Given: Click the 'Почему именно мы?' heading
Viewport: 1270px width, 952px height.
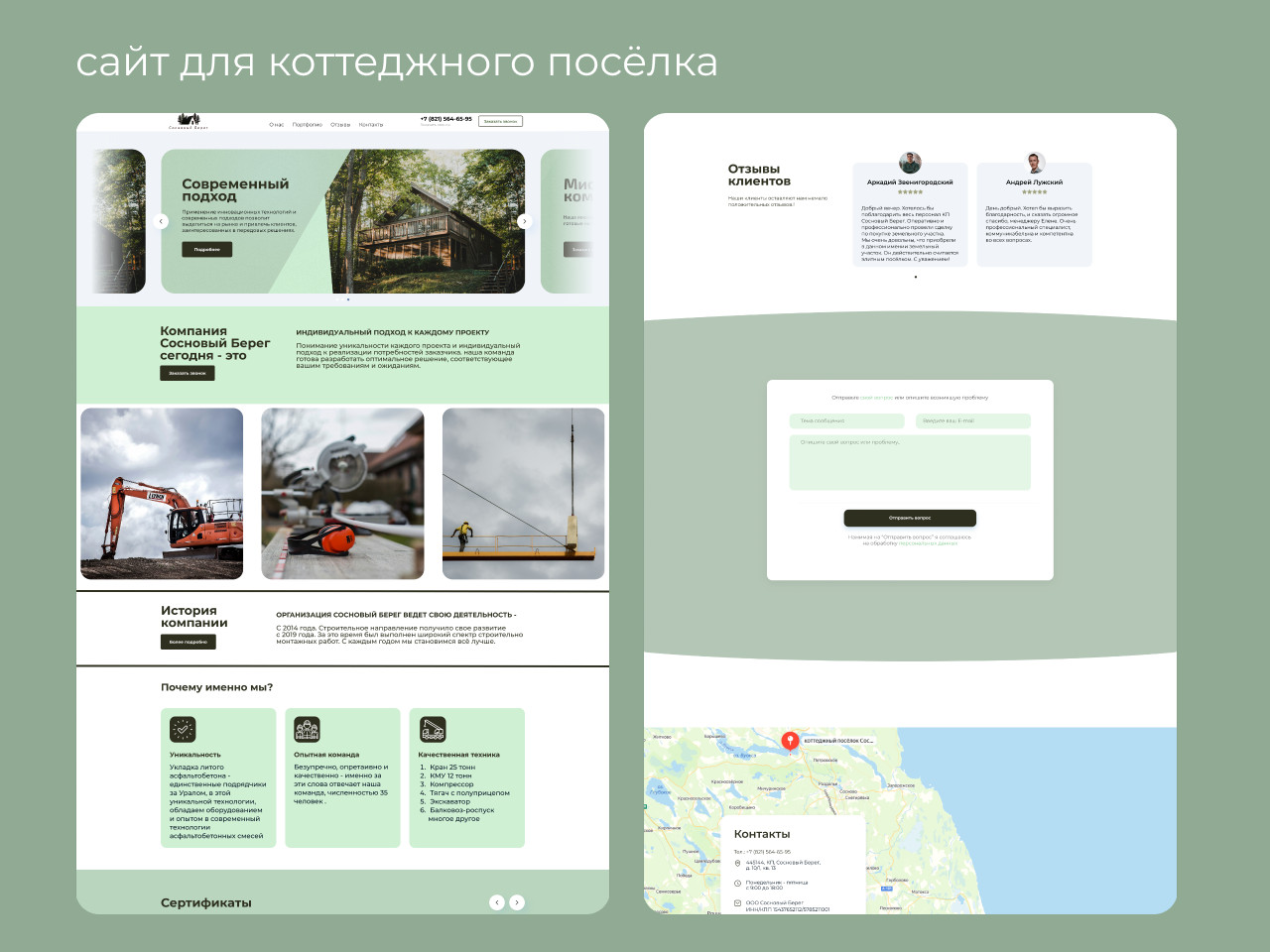Looking at the screenshot, I should coord(216,687).
